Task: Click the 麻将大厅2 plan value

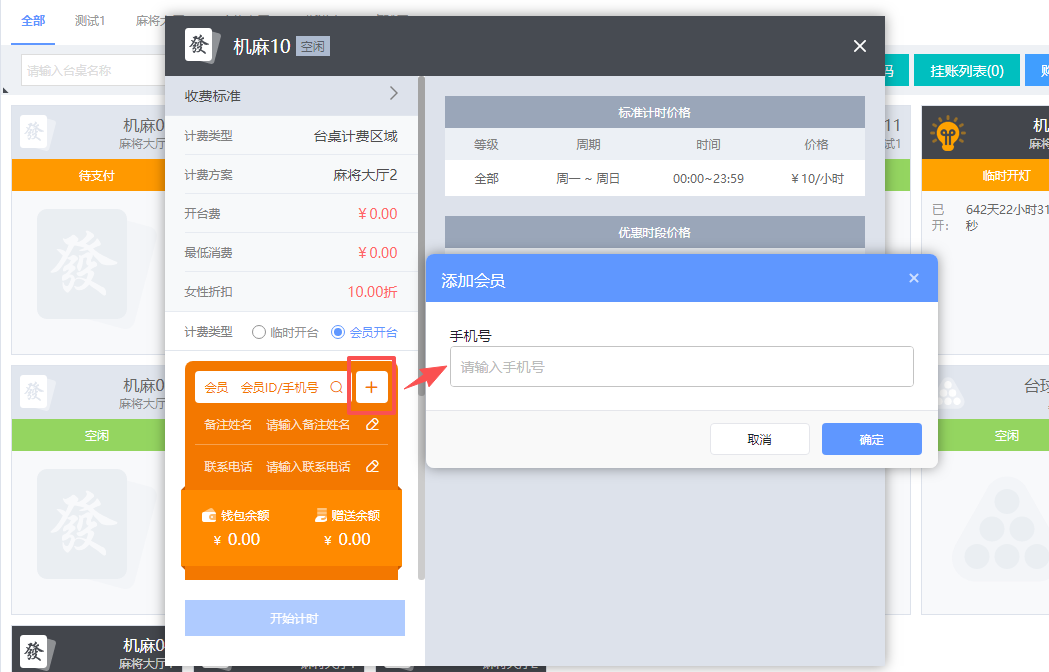Action: point(365,175)
